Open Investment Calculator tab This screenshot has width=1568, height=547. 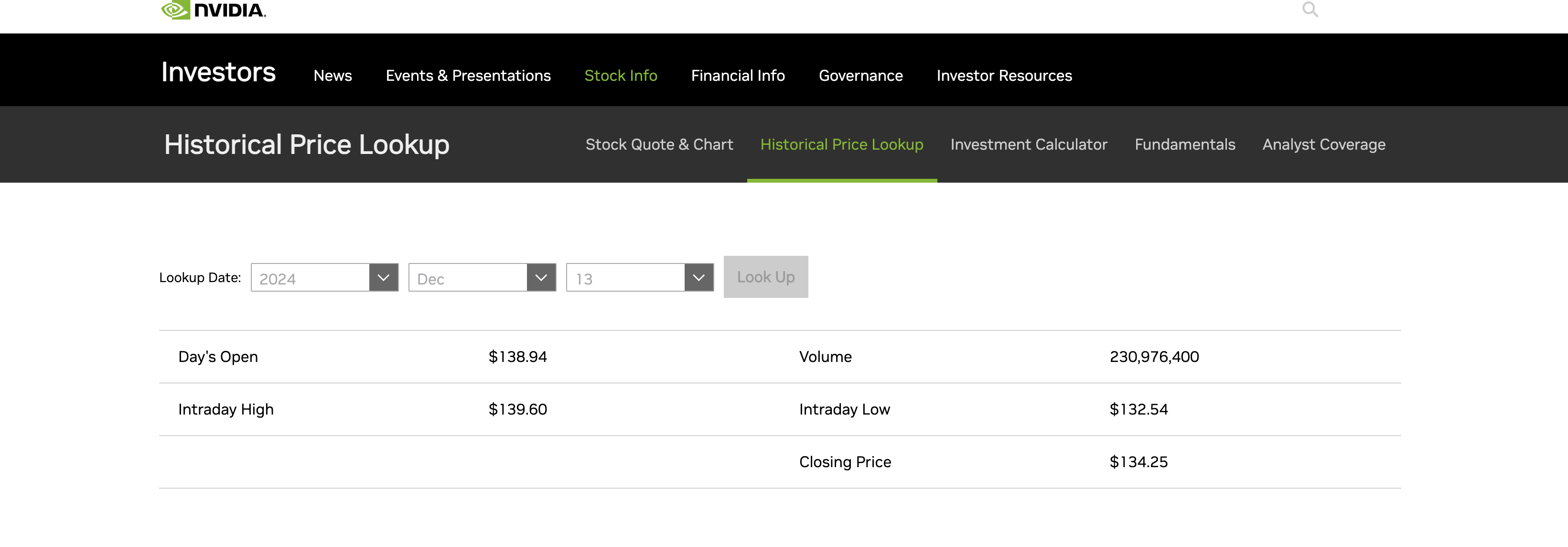tap(1028, 144)
